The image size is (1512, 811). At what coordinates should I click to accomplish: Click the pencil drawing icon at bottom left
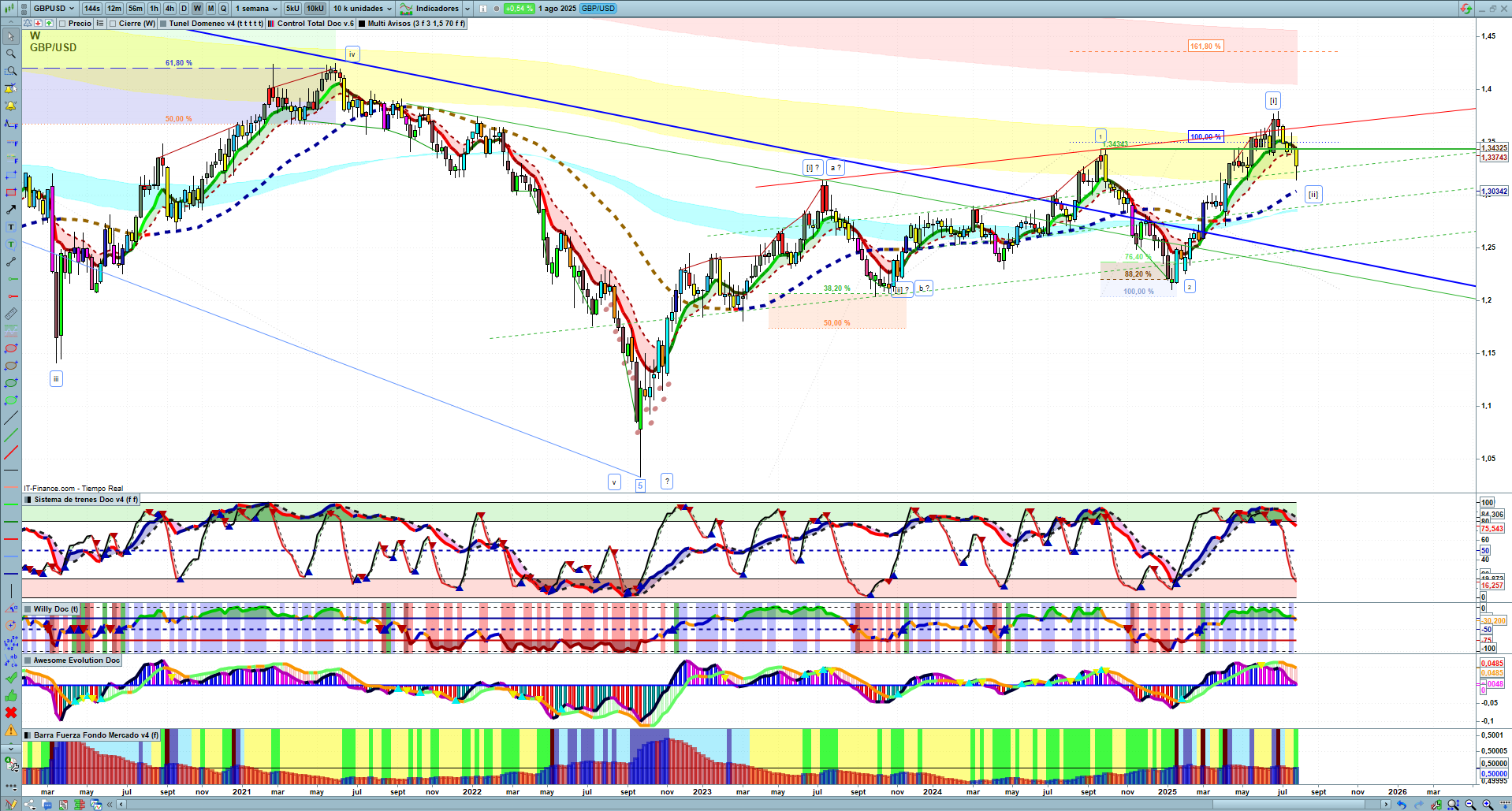click(11, 805)
